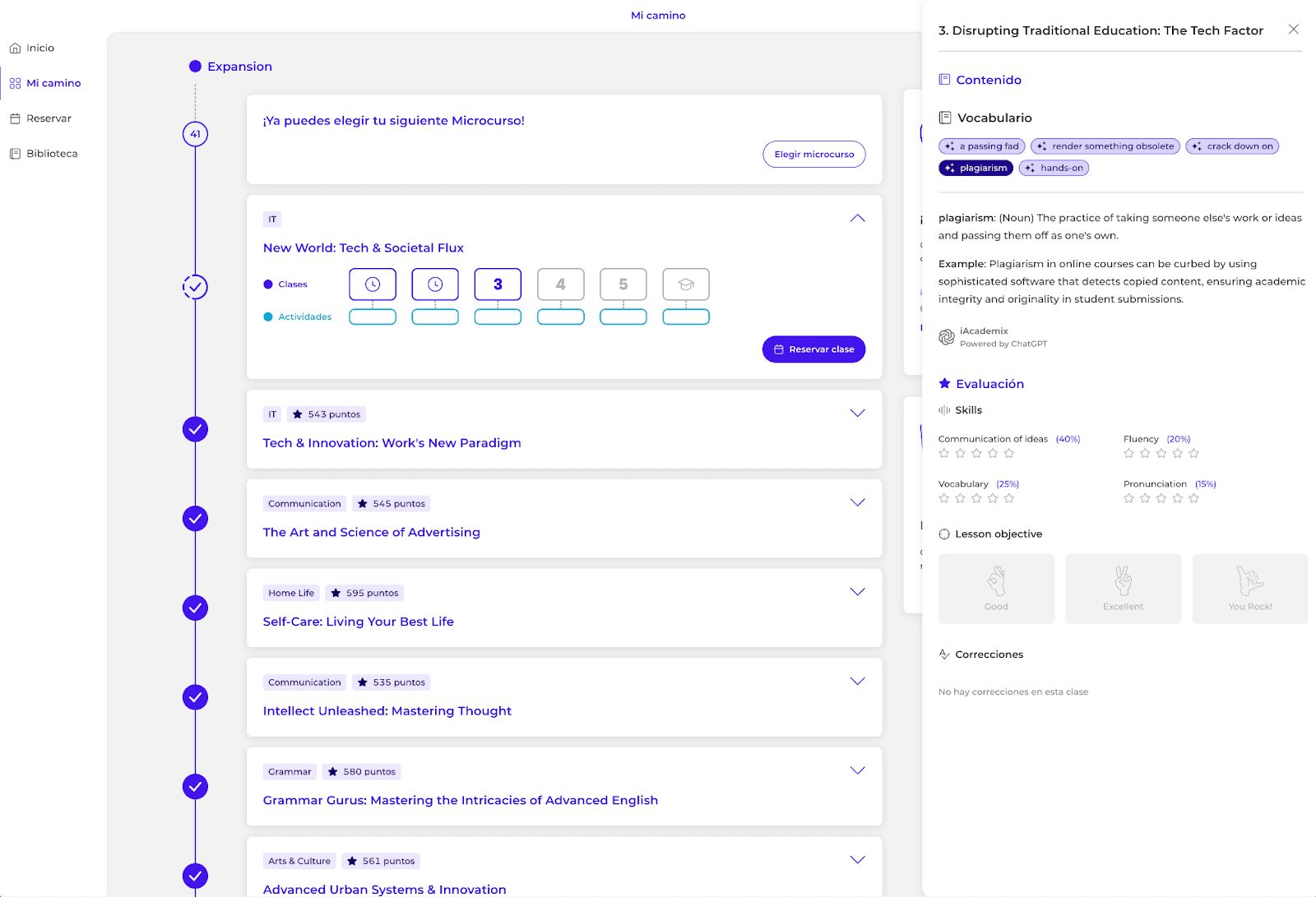Click 'No hay correcciones en esta clase' text

click(1013, 692)
